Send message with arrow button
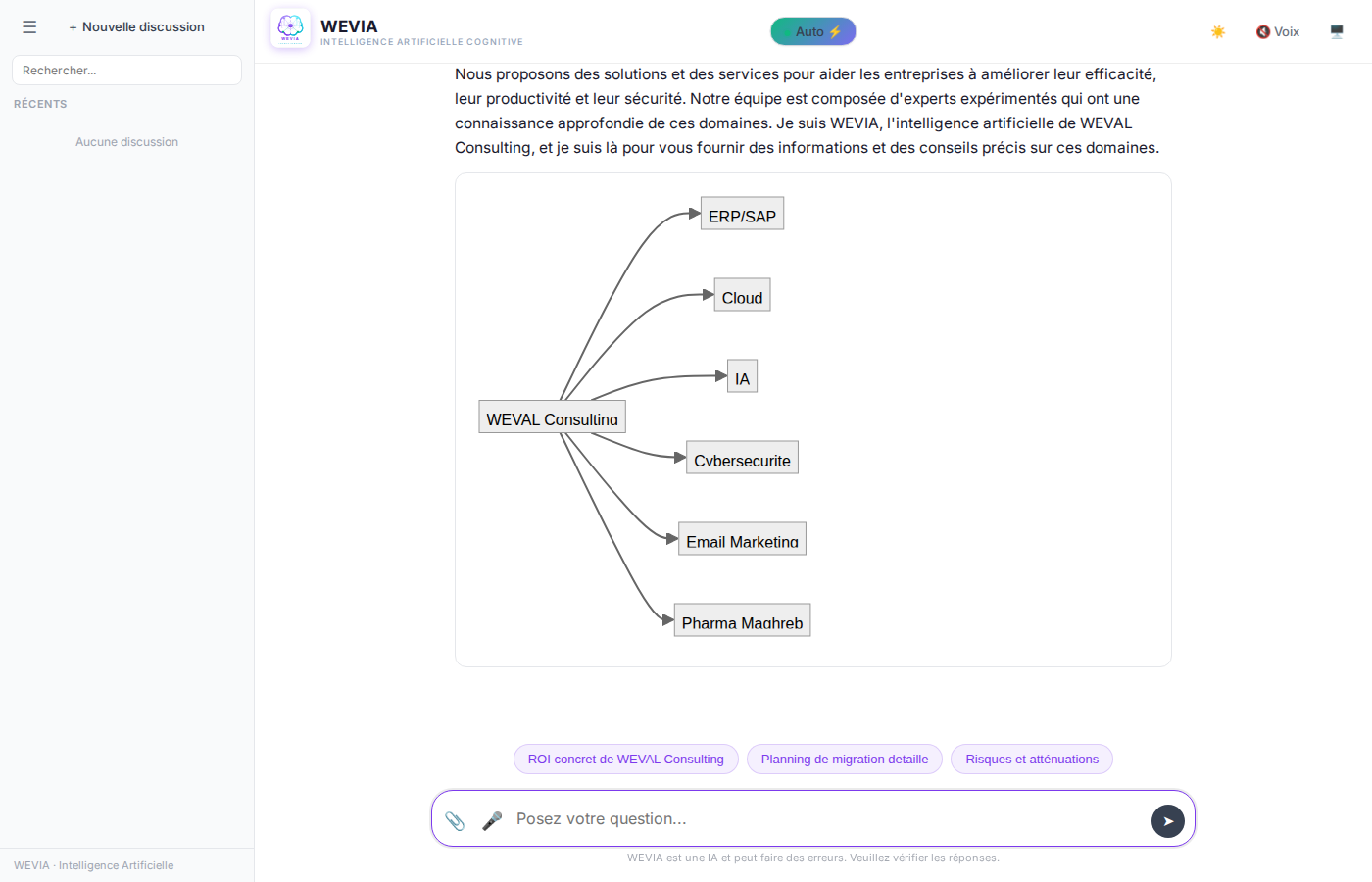The width and height of the screenshot is (1372, 882). point(1167,821)
